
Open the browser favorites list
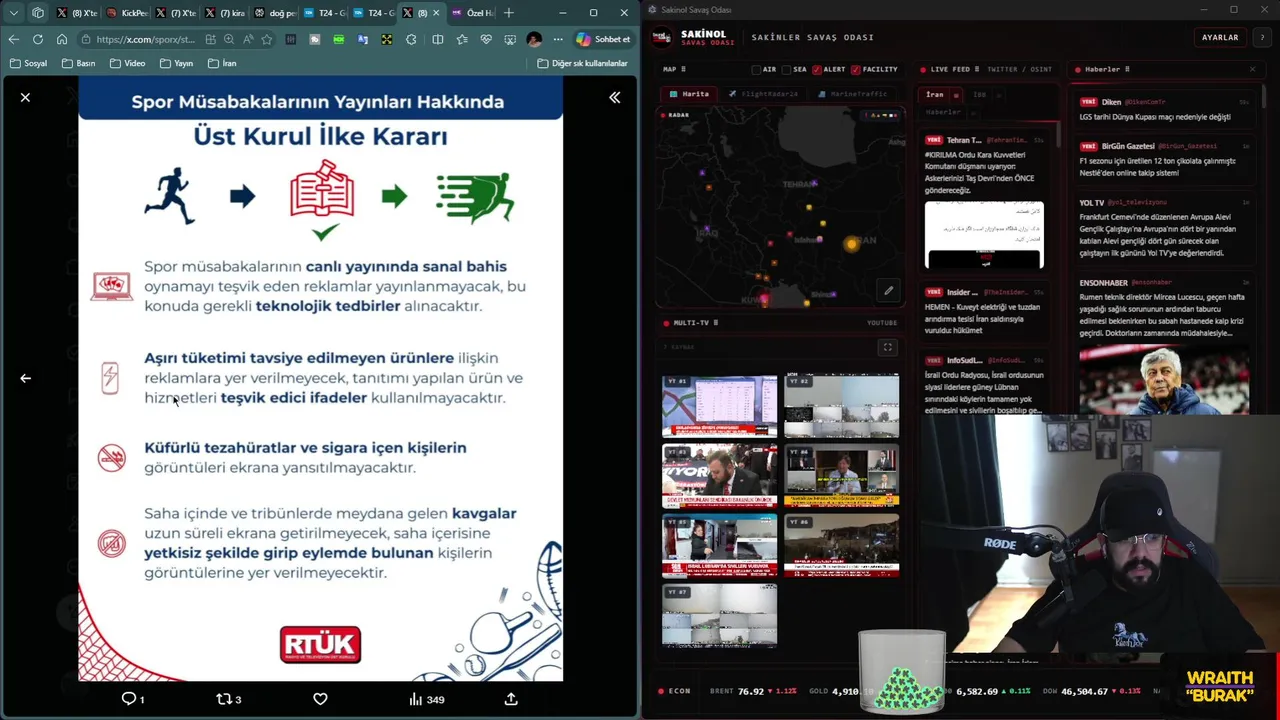462,39
